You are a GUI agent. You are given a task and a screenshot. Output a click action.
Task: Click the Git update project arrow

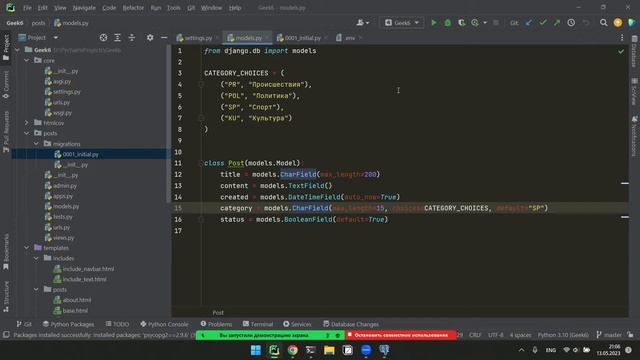pyautogui.click(x=529, y=23)
